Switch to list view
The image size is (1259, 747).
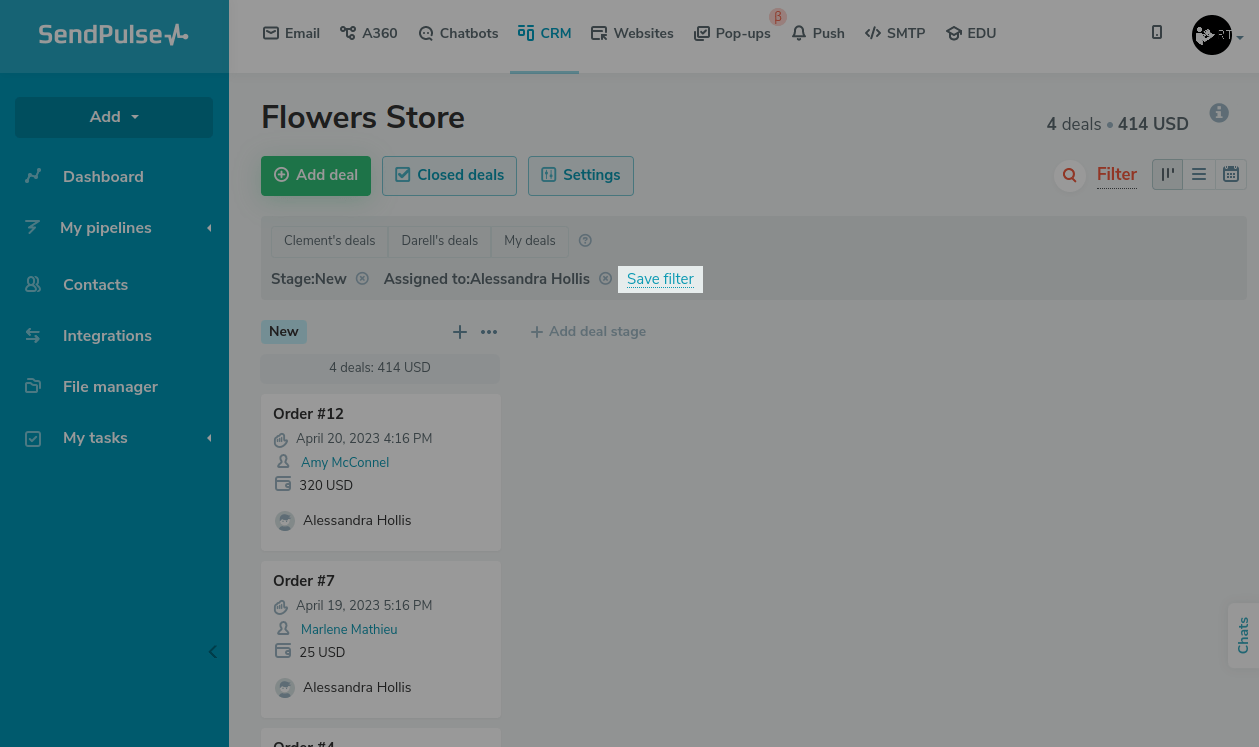[x=1199, y=175]
